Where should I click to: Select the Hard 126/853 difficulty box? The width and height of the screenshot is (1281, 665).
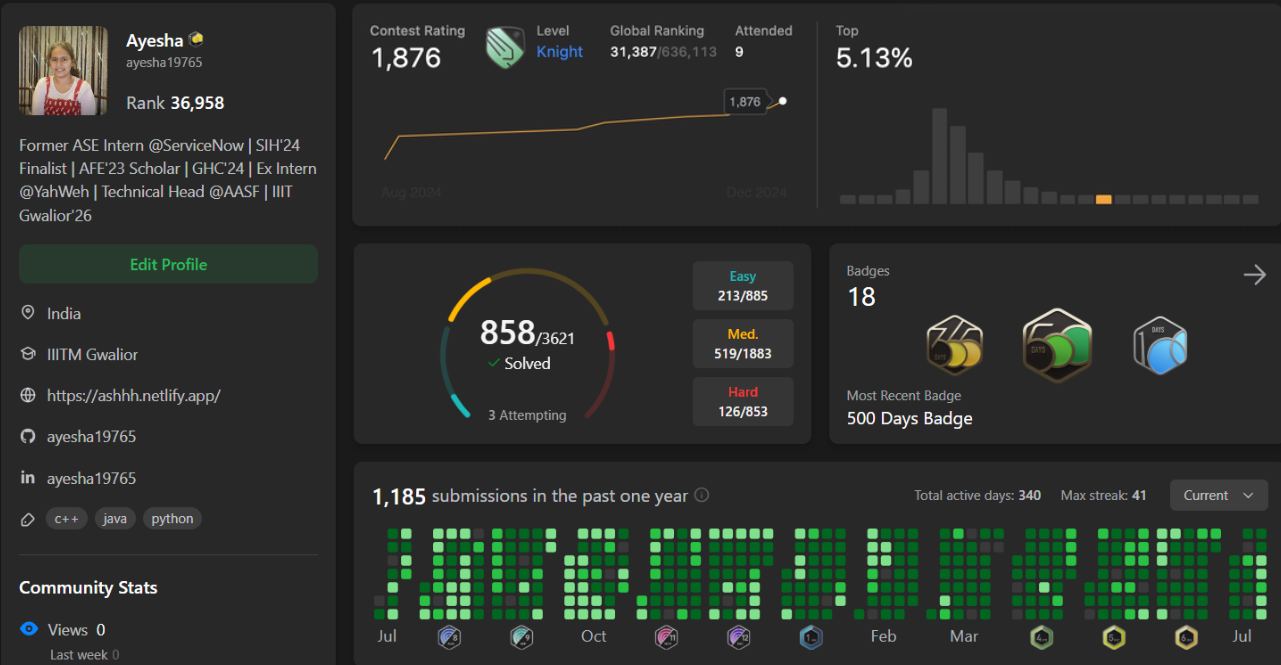742,402
